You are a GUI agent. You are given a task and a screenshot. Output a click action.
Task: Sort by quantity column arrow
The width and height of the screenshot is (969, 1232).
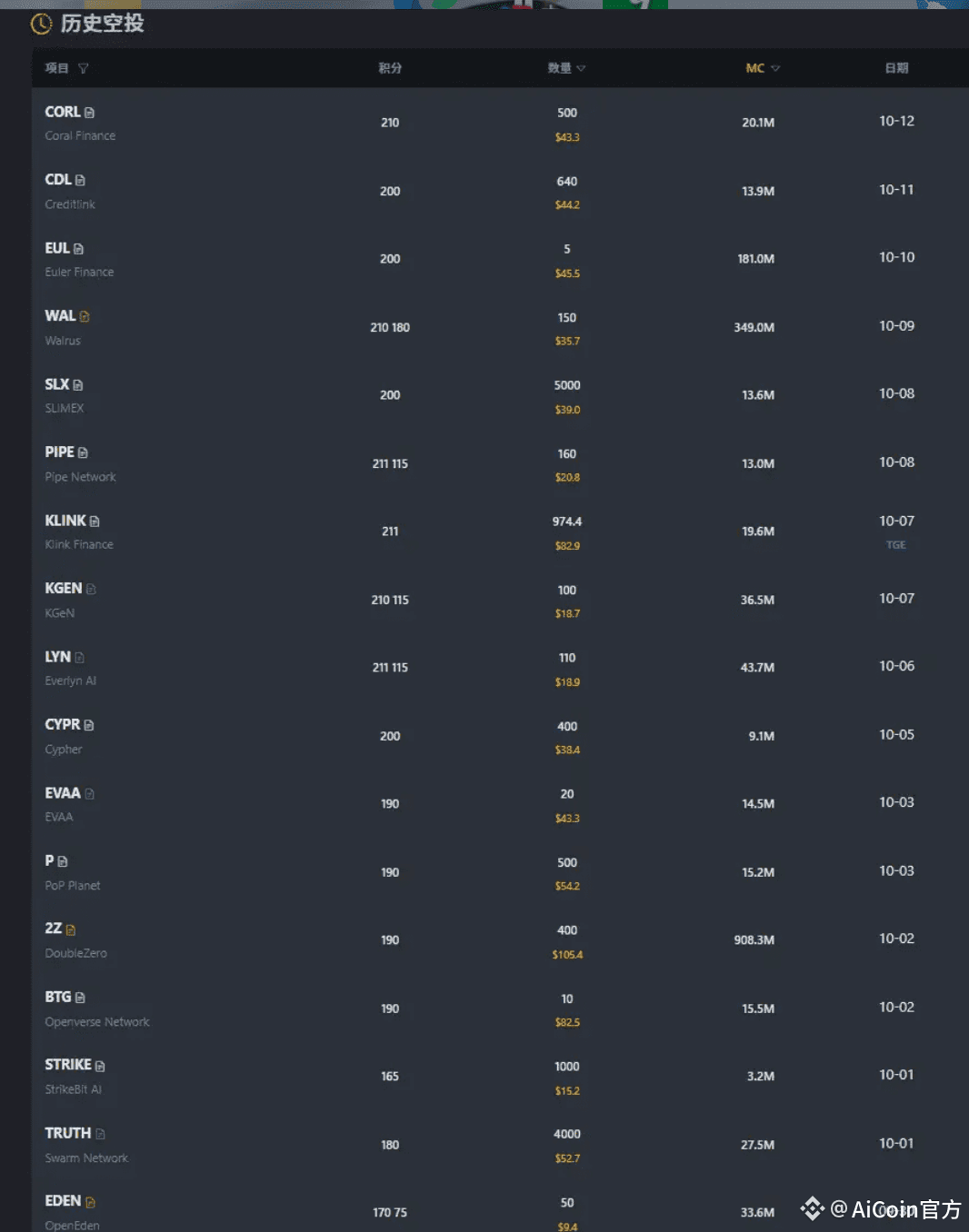[581, 68]
